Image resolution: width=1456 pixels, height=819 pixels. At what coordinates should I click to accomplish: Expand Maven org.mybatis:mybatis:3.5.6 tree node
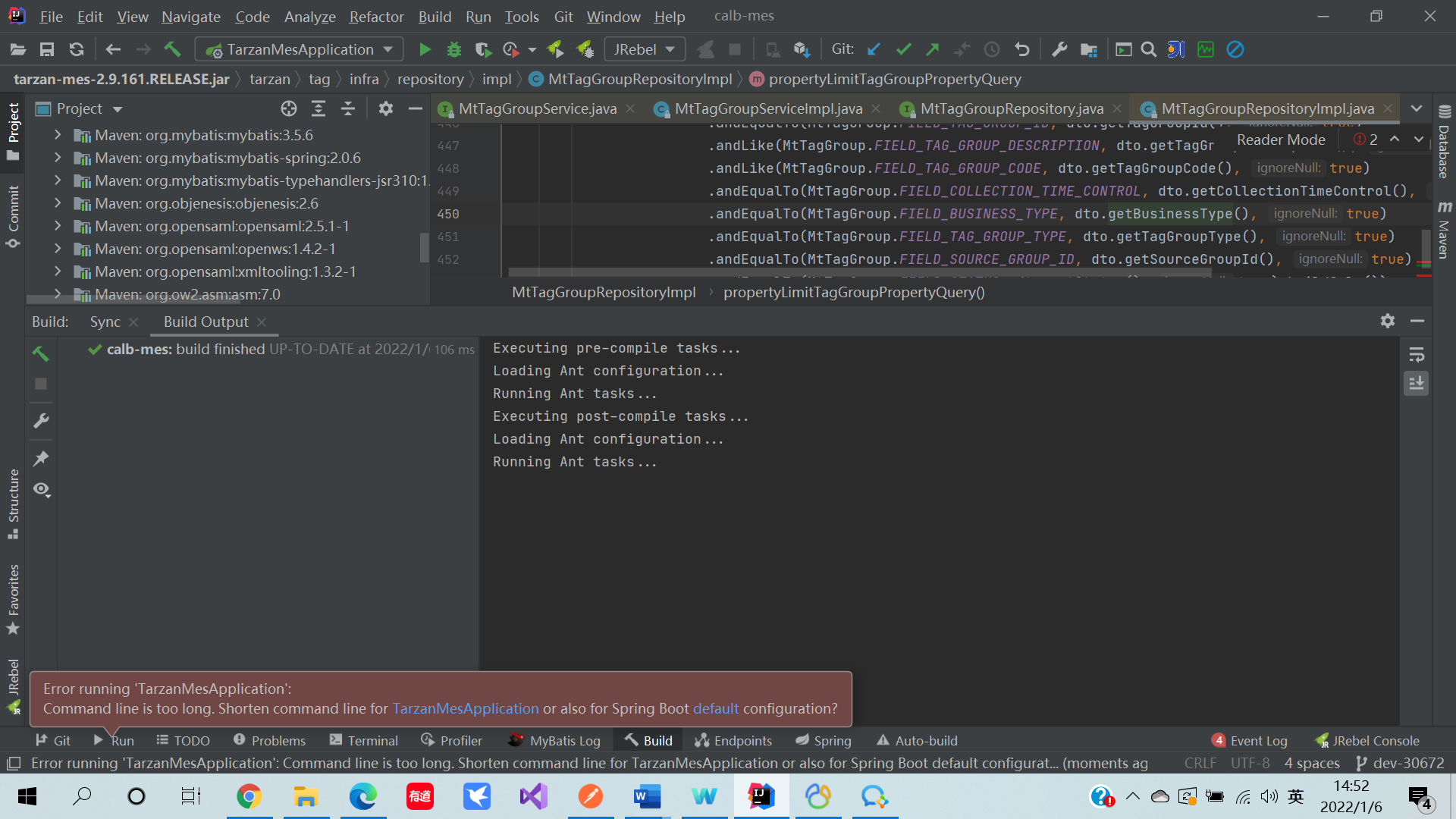[x=58, y=135]
